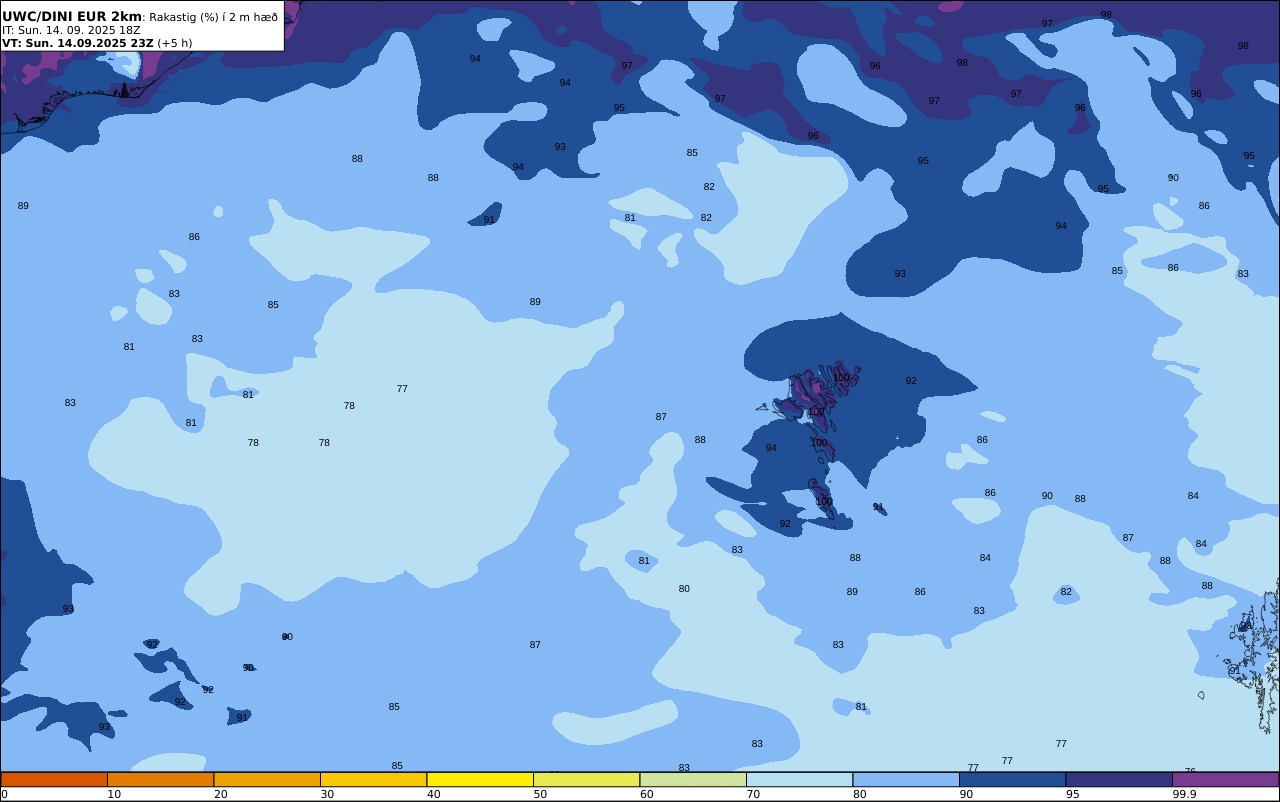The width and height of the screenshot is (1280, 802).
Task: Select the pale yellow 50–60 legend swatch
Action: pos(586,779)
